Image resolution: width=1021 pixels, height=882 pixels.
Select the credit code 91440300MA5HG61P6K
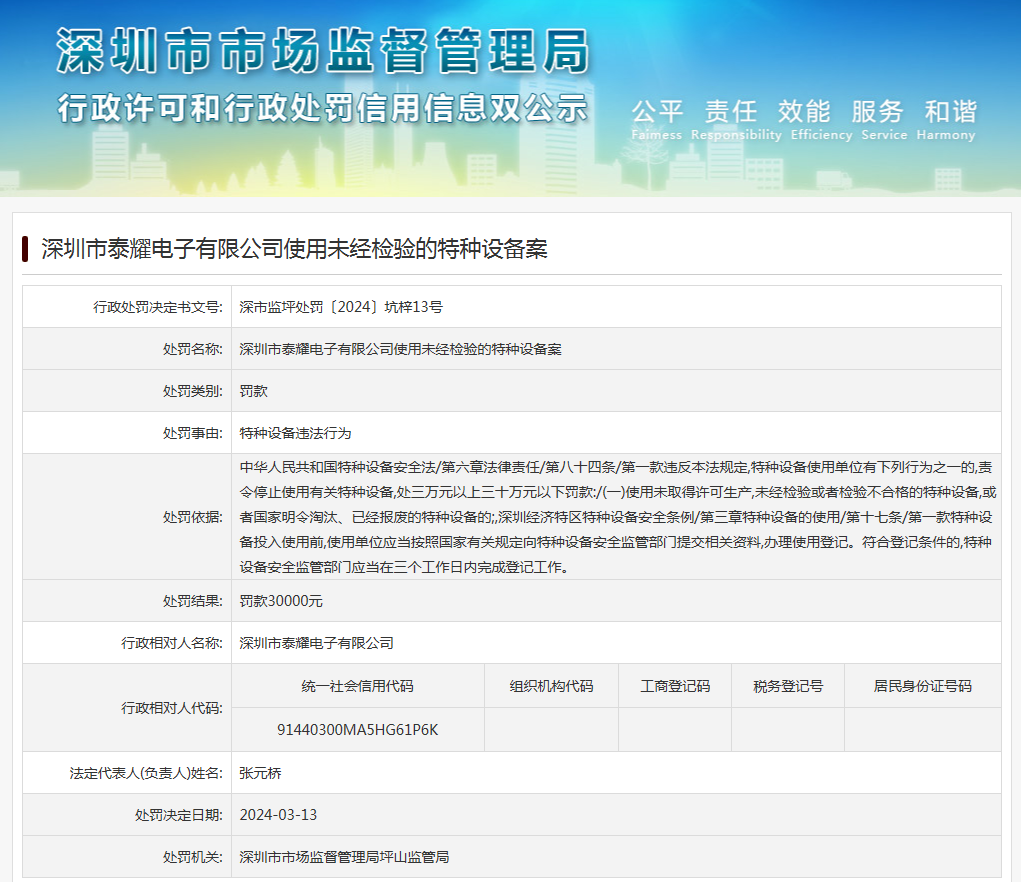357,730
